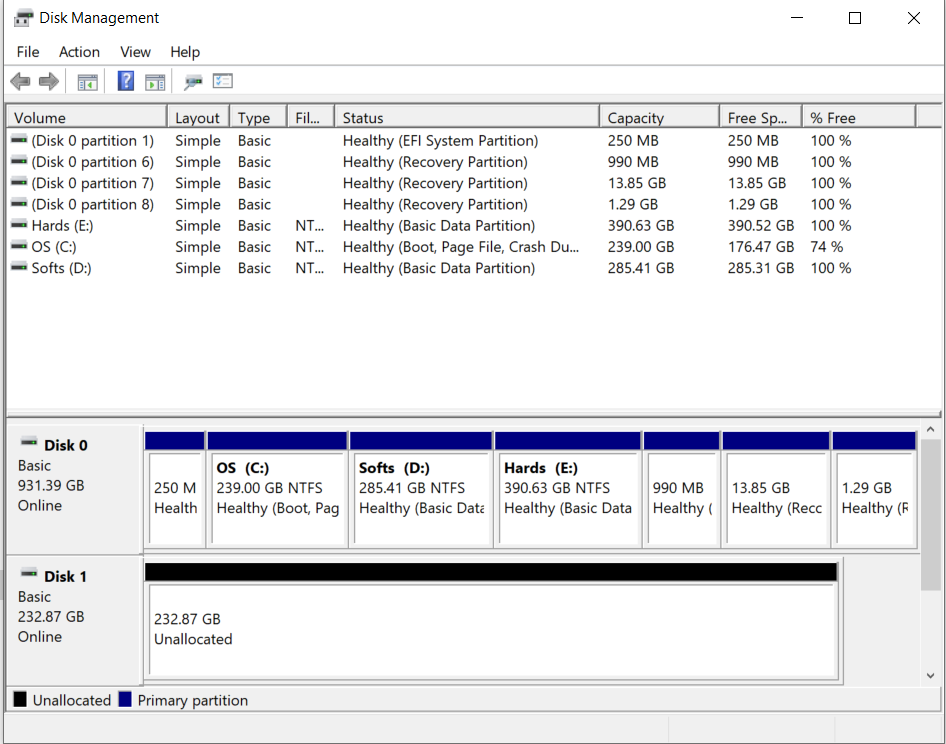Open the View menu
Viewport: 946px width, 744px height.
(135, 52)
